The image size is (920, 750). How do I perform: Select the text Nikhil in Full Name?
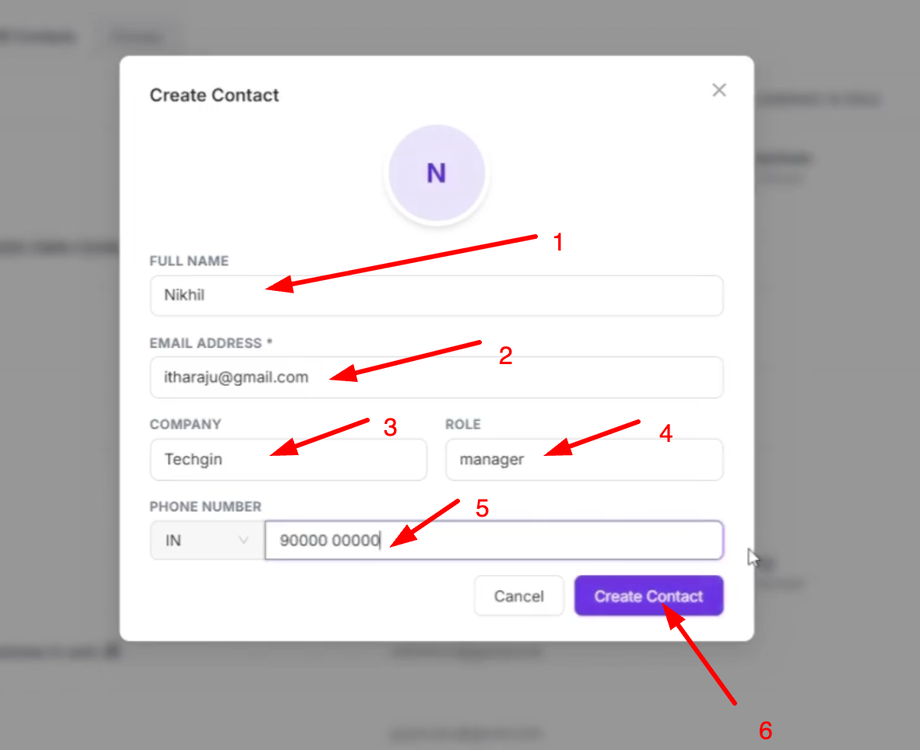click(182, 295)
